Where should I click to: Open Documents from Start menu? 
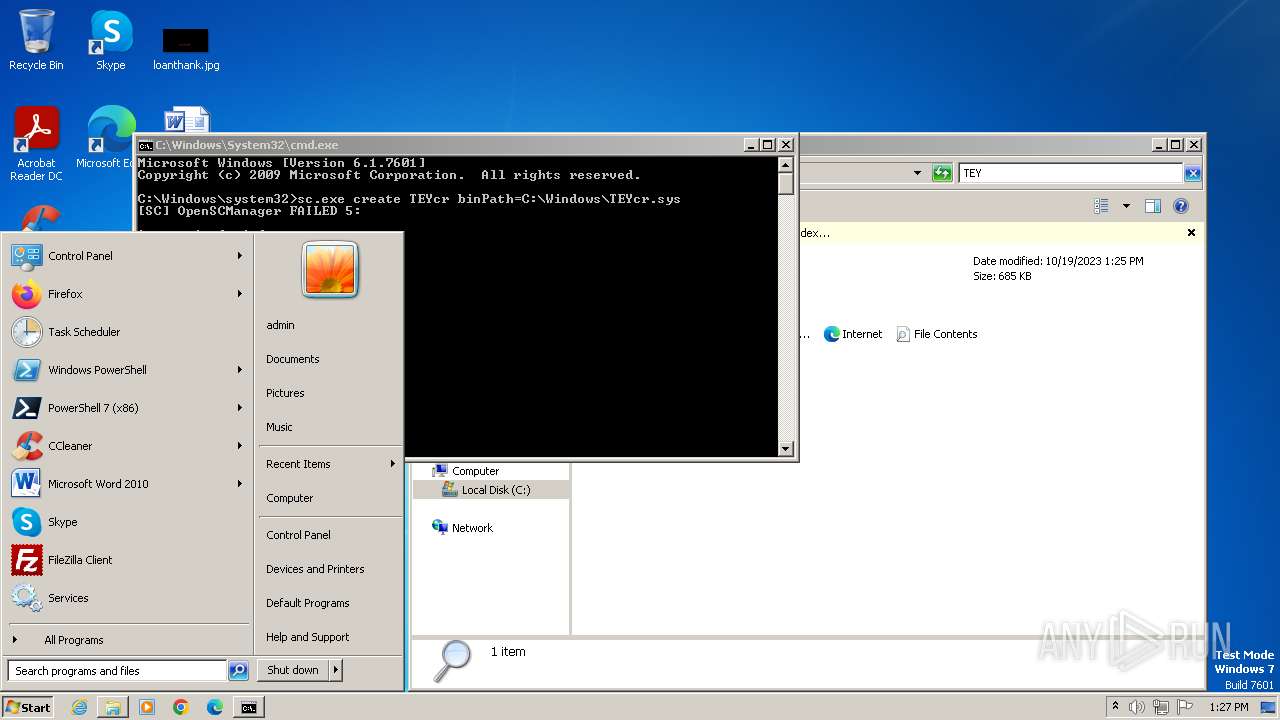coord(292,359)
